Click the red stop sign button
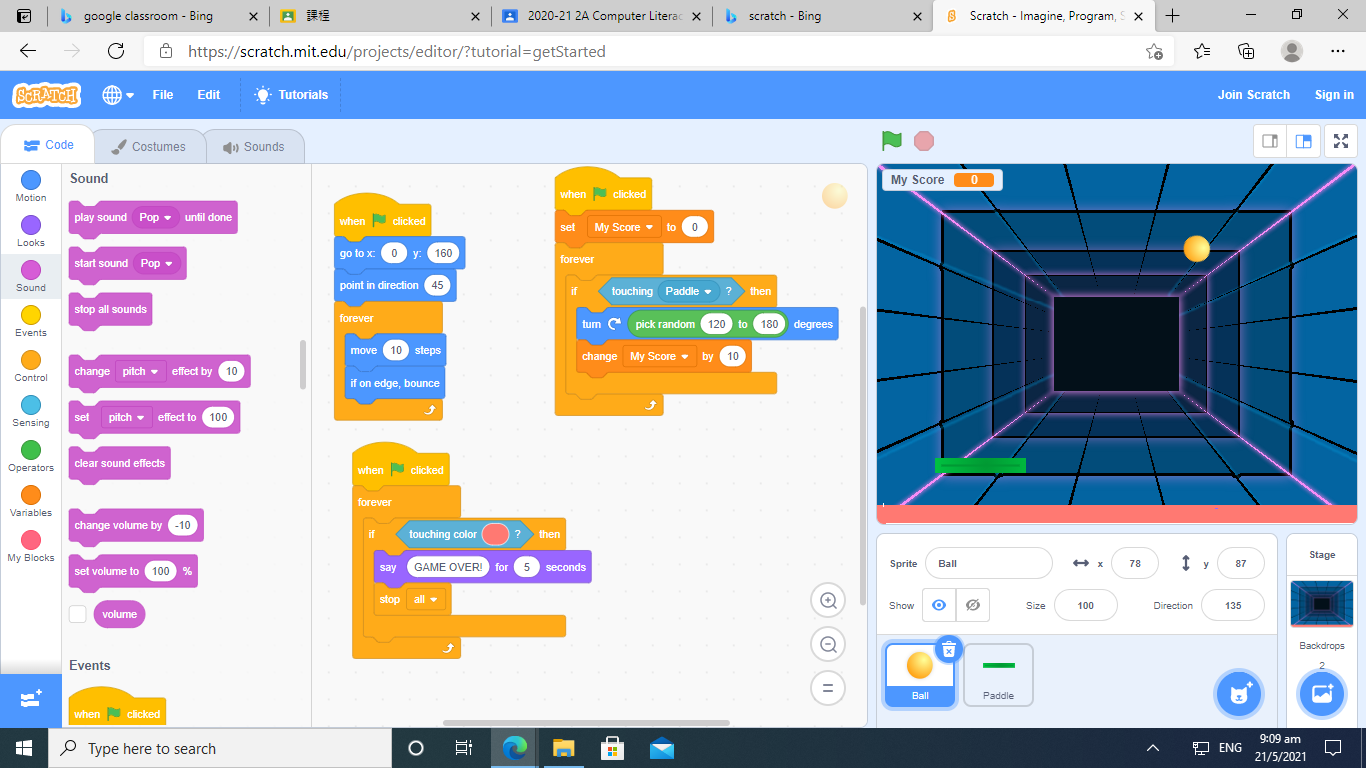 tap(924, 141)
